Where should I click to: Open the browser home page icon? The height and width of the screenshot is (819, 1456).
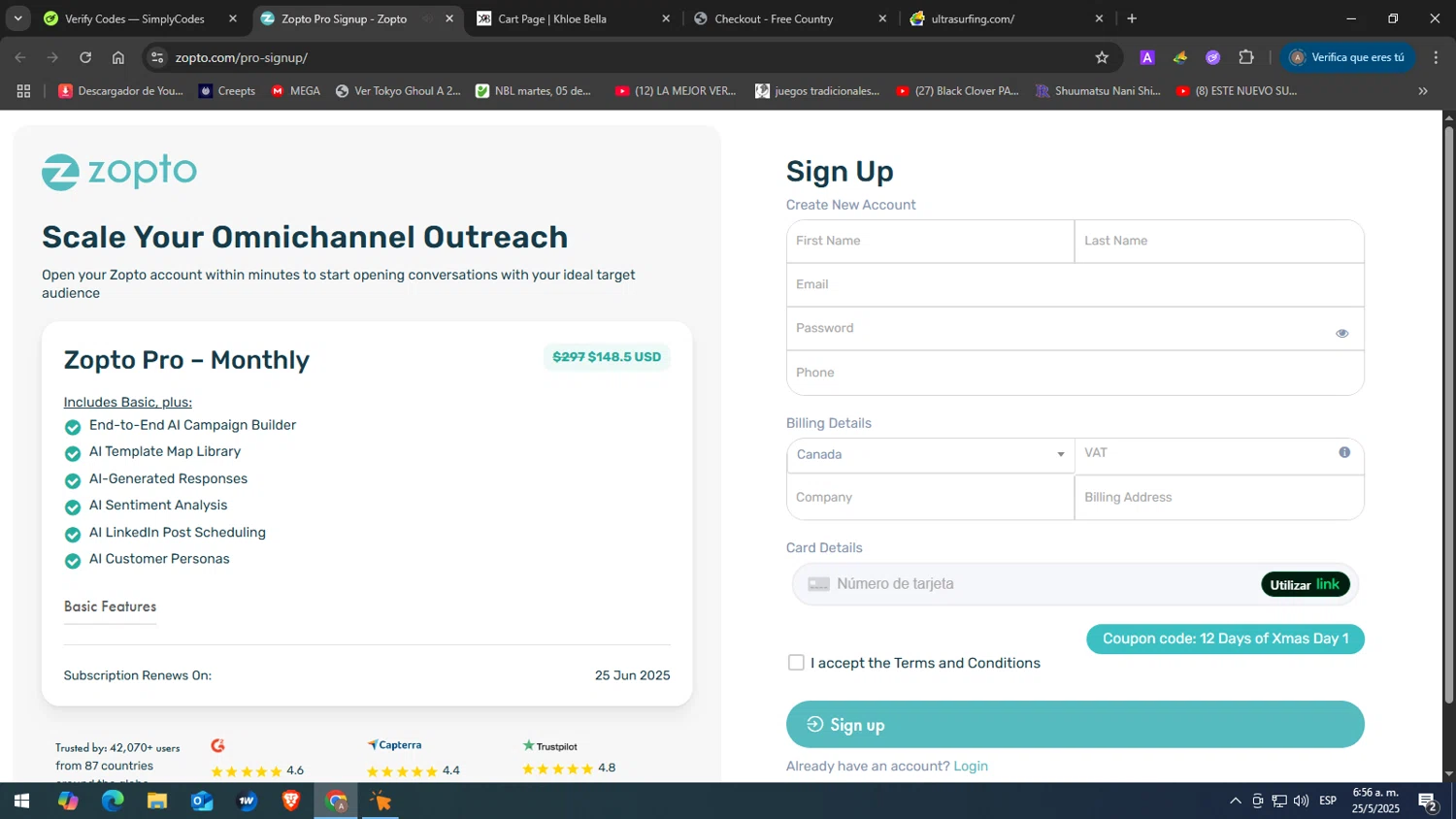click(x=118, y=57)
